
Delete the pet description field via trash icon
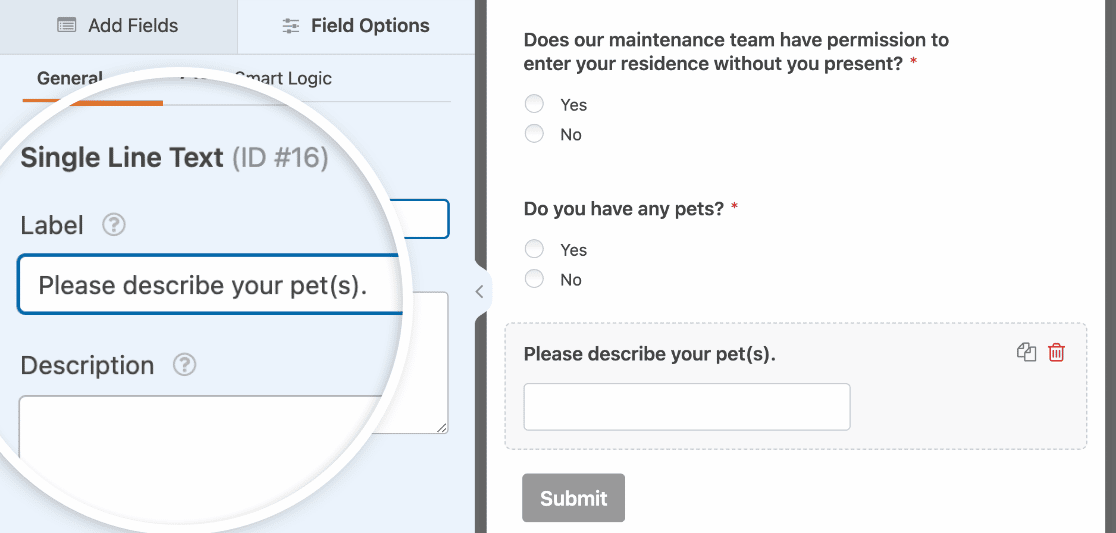click(x=1057, y=352)
